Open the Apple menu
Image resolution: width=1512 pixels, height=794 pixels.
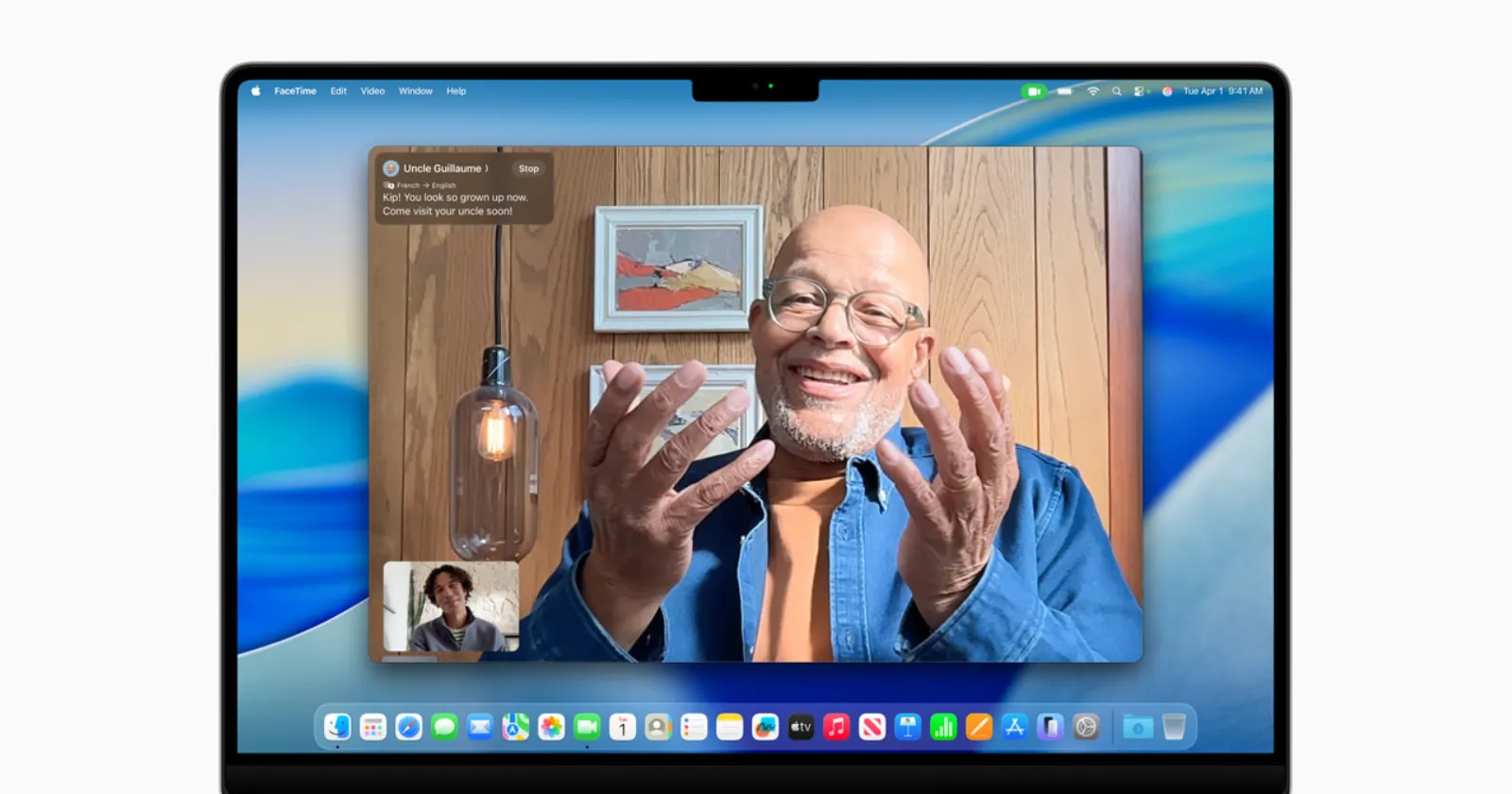click(x=255, y=92)
